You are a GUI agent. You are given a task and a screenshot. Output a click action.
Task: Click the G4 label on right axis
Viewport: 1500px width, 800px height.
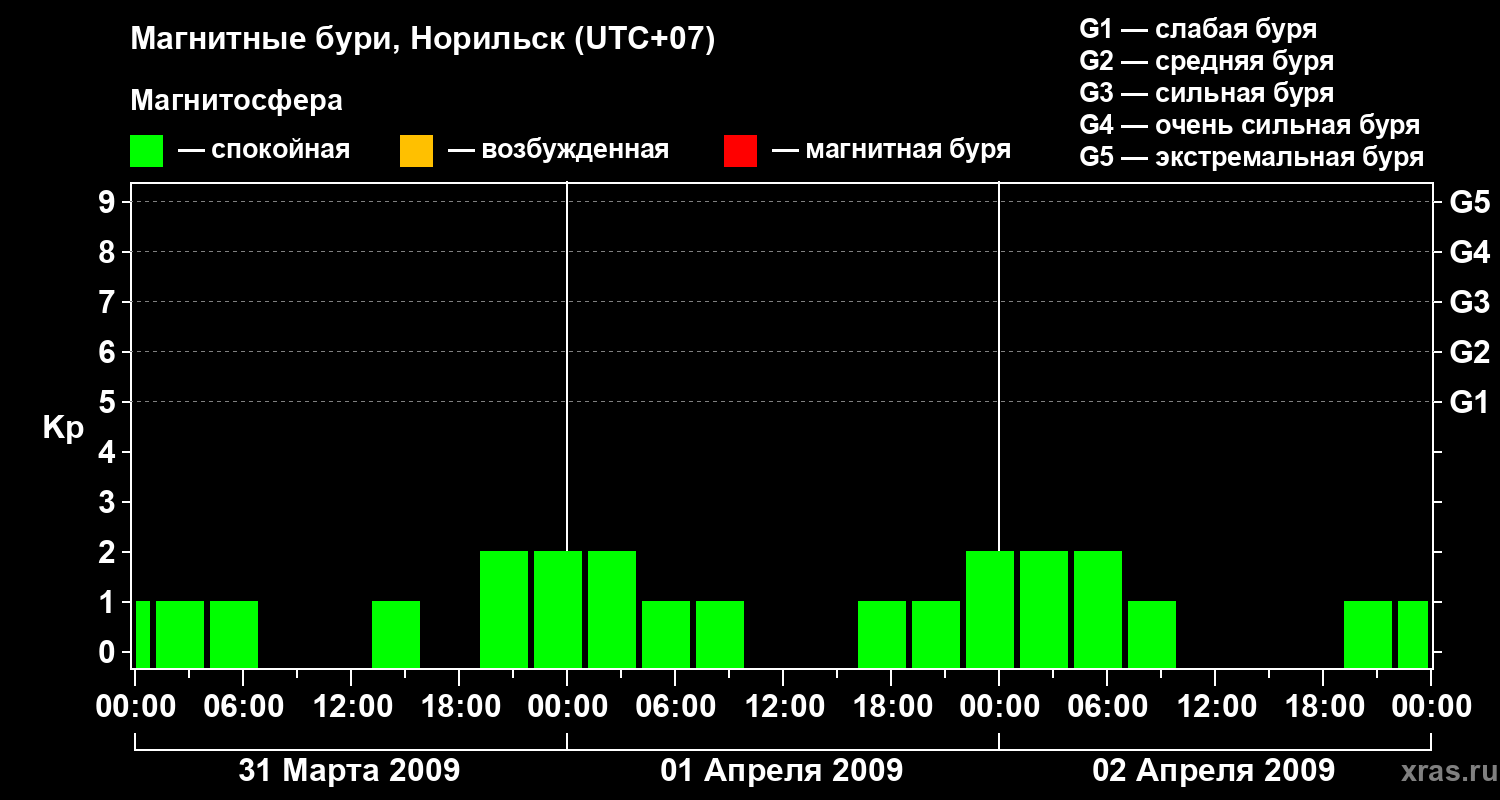[1470, 252]
